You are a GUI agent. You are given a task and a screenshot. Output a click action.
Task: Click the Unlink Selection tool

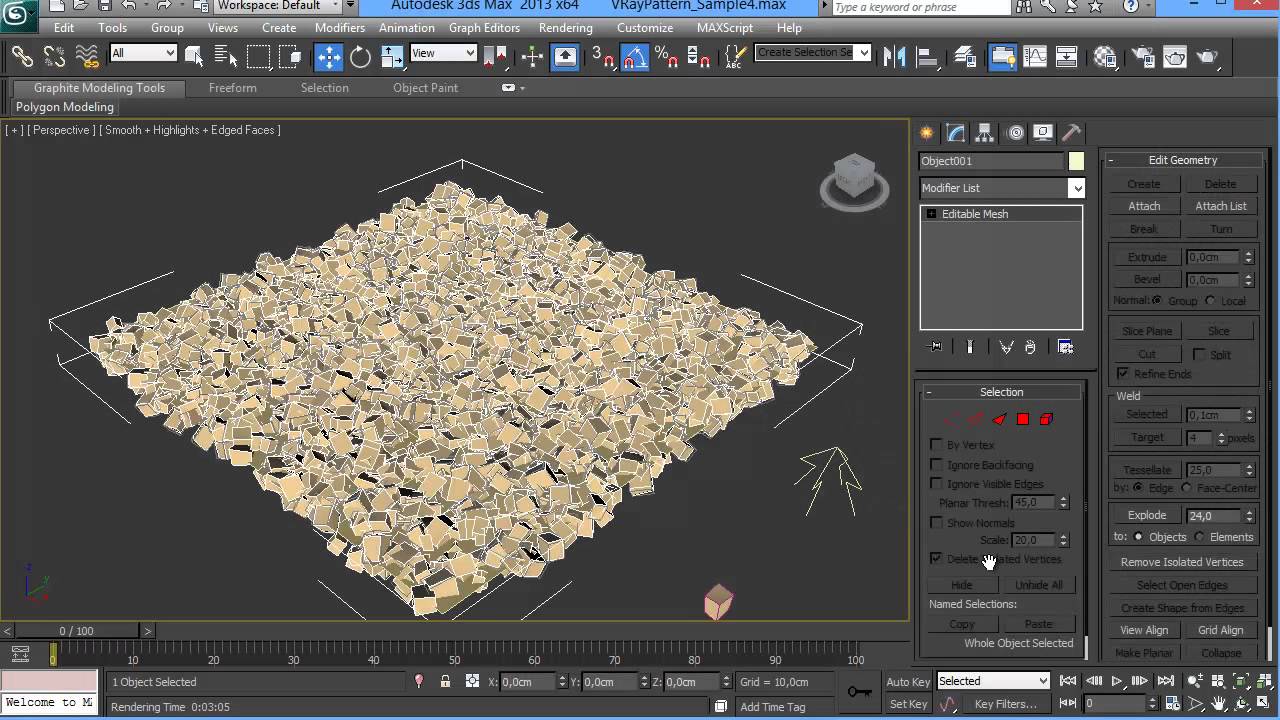pyautogui.click(x=54, y=56)
